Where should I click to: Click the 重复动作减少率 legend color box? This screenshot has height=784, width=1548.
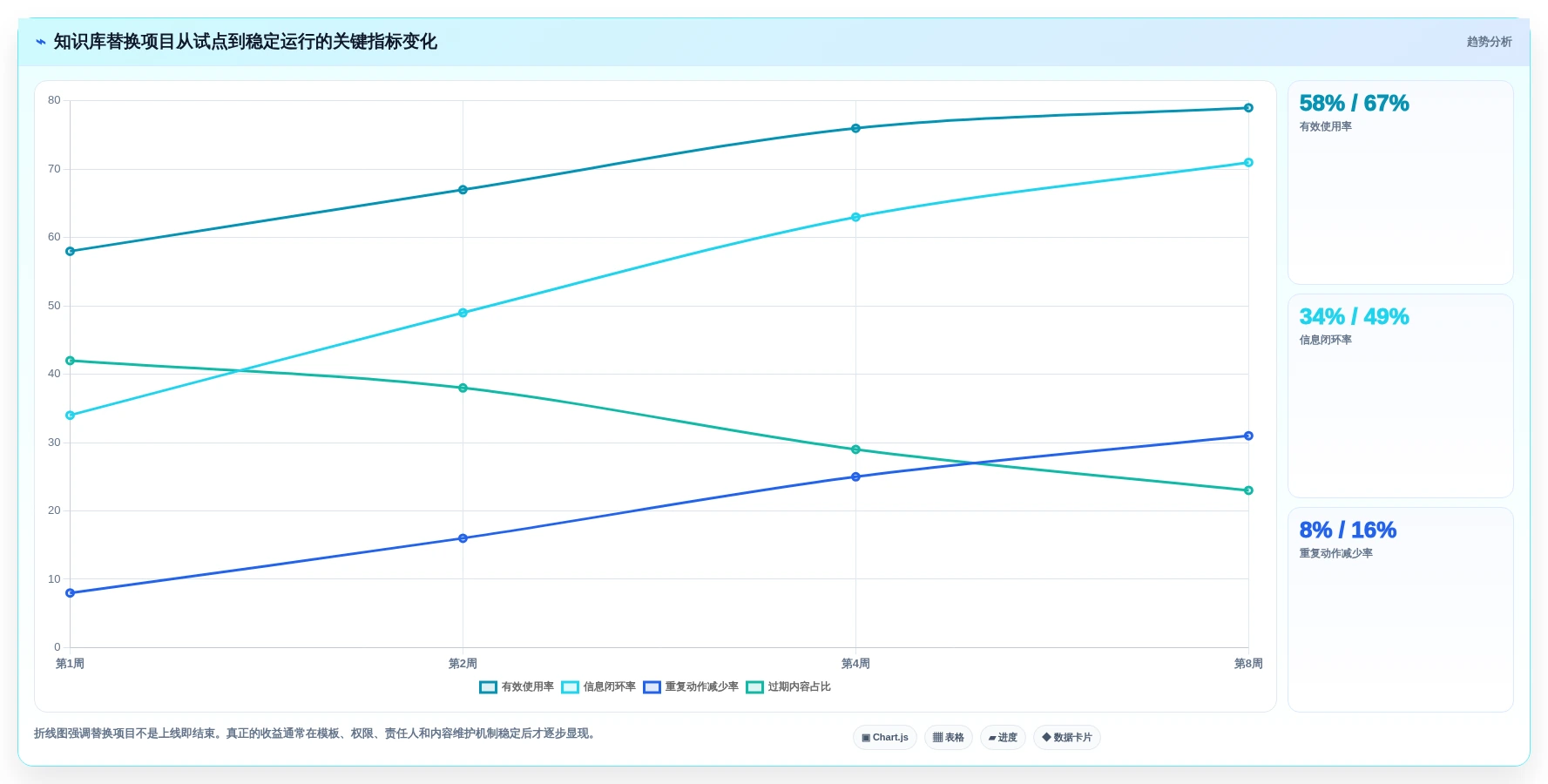click(x=652, y=686)
